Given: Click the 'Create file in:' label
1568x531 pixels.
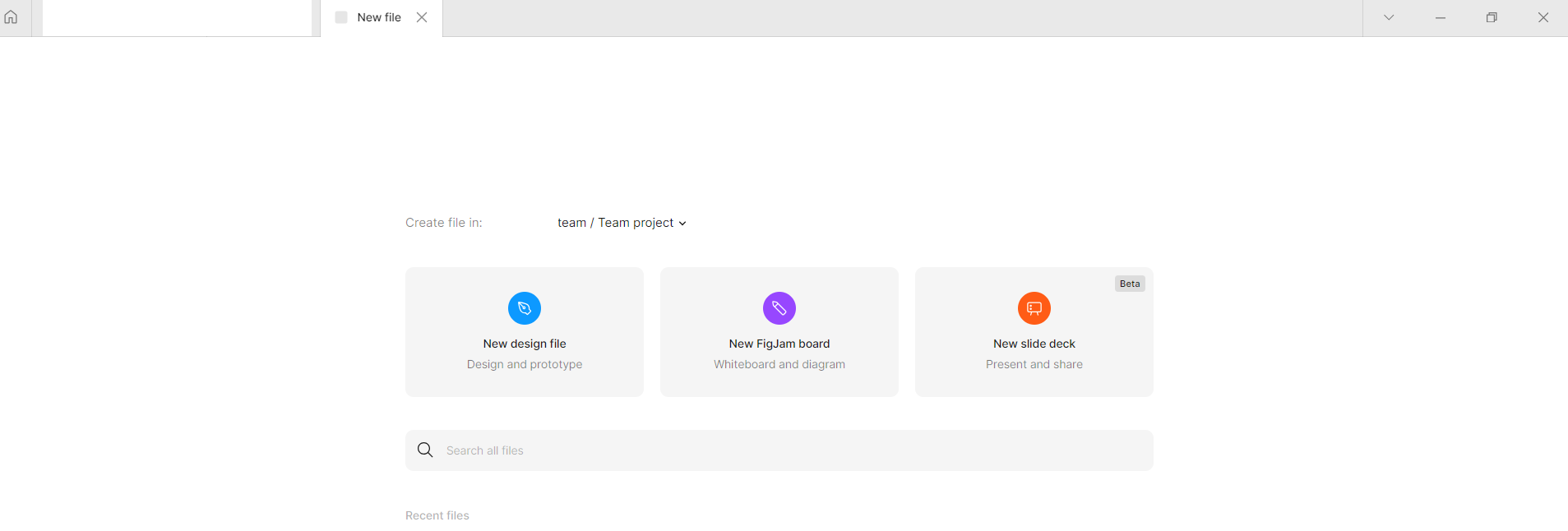Looking at the screenshot, I should tap(444, 223).
